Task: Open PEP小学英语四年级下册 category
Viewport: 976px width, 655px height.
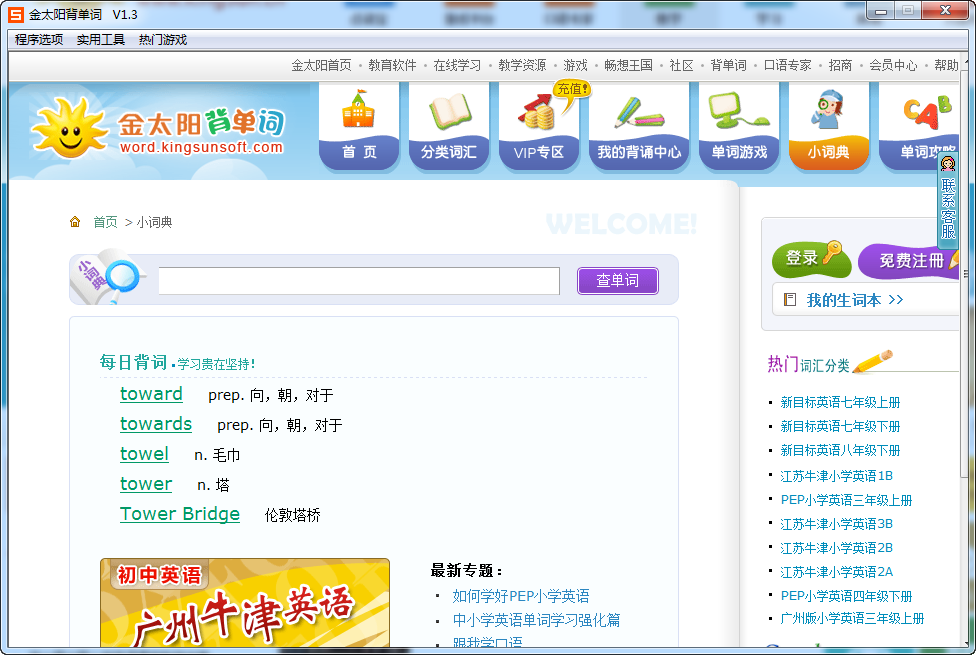Action: (847, 596)
